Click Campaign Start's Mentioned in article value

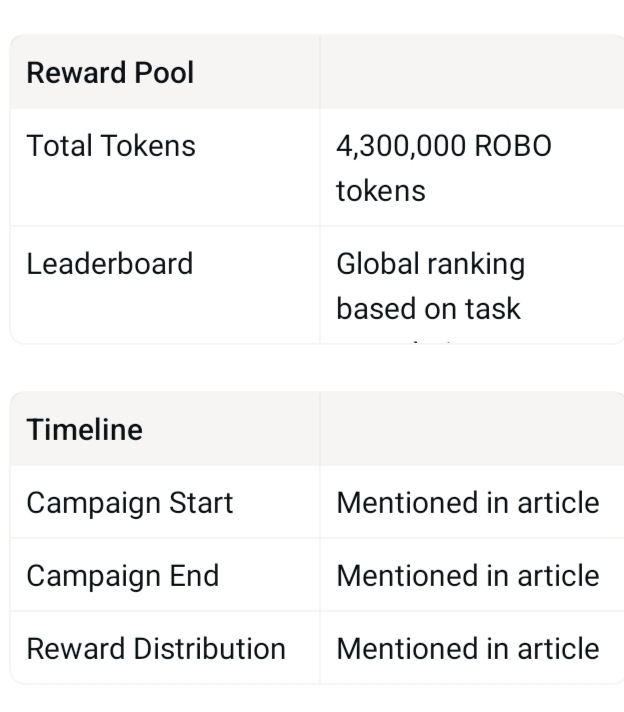point(467,502)
